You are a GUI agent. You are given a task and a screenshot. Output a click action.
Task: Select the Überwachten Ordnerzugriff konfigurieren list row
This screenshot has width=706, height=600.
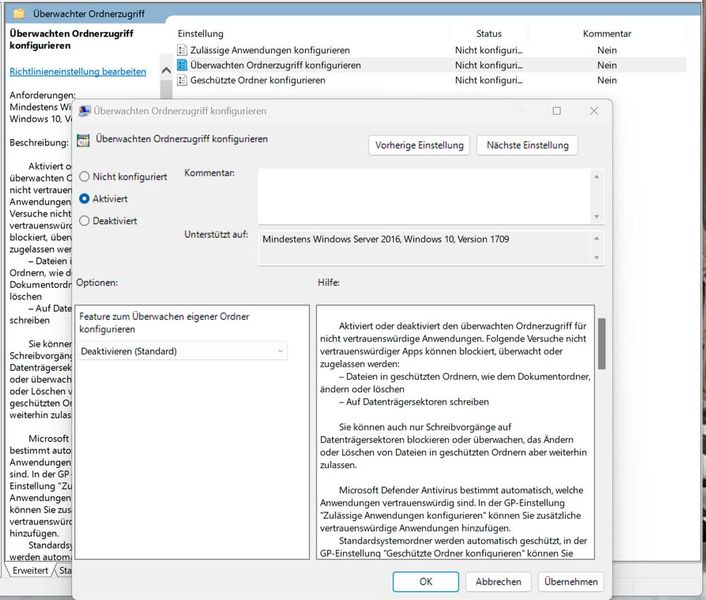431,65
